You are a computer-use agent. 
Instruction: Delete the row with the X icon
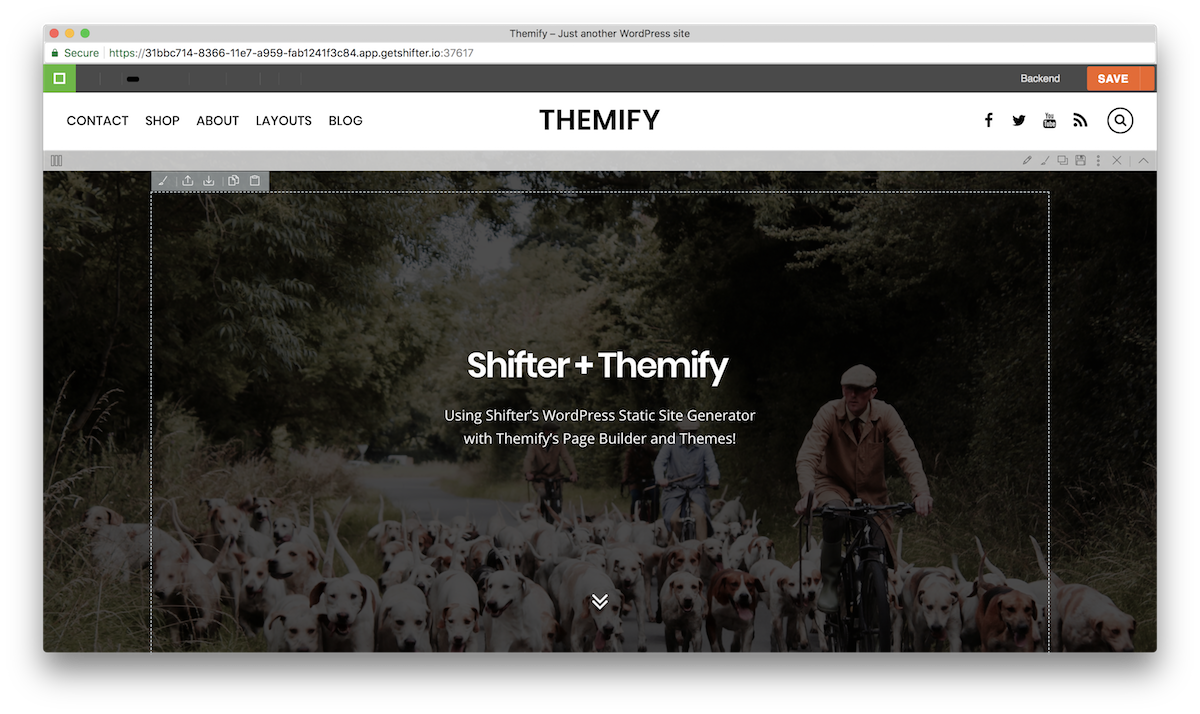click(1117, 160)
